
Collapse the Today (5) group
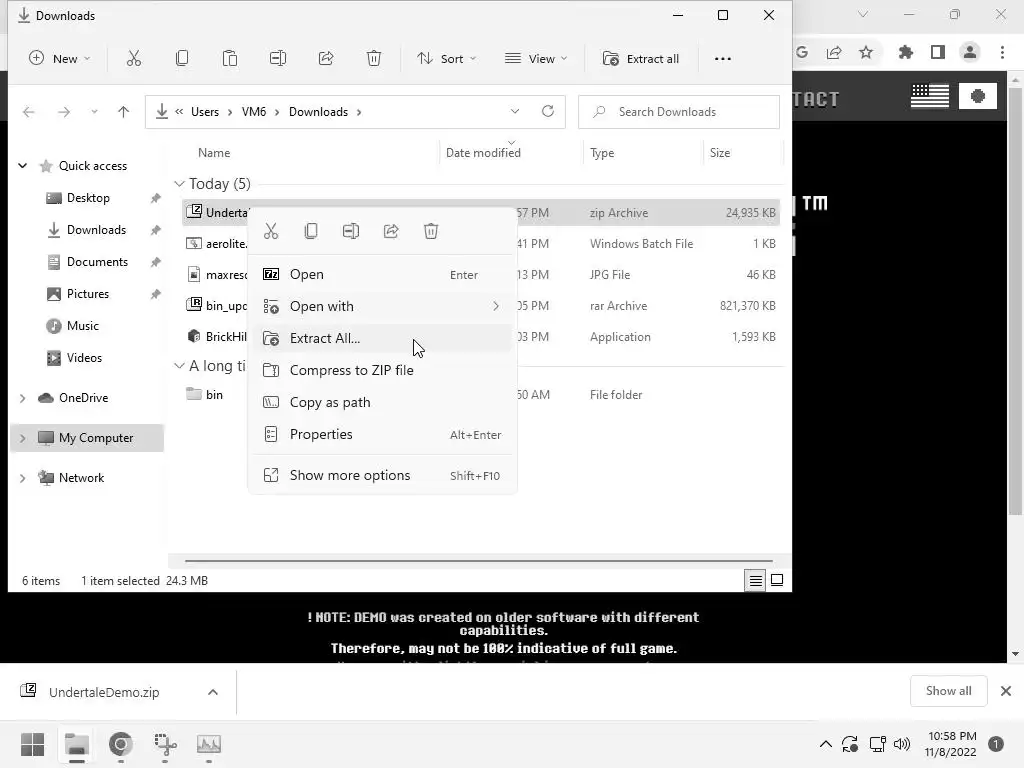(179, 184)
